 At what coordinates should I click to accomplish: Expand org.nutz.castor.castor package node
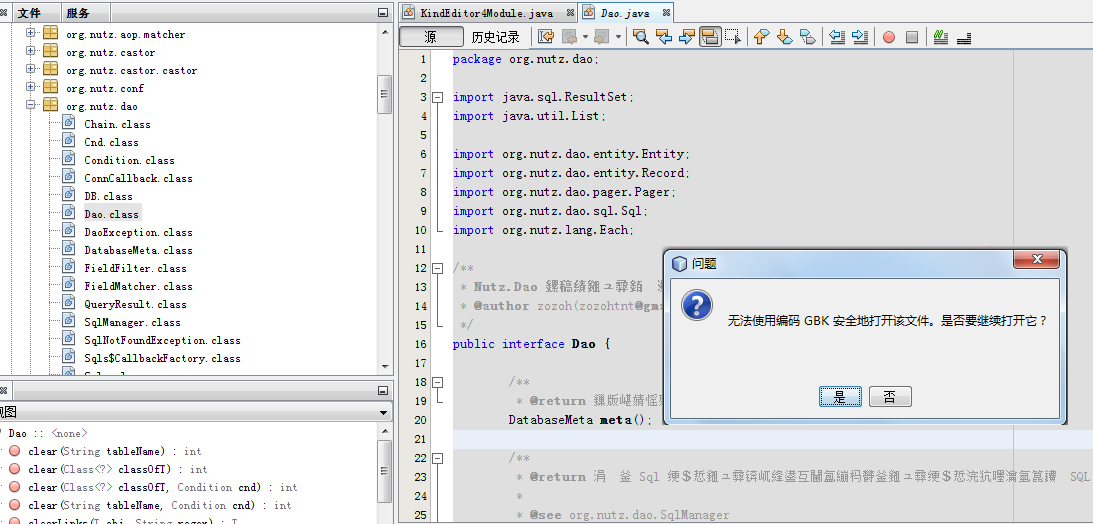30,69
